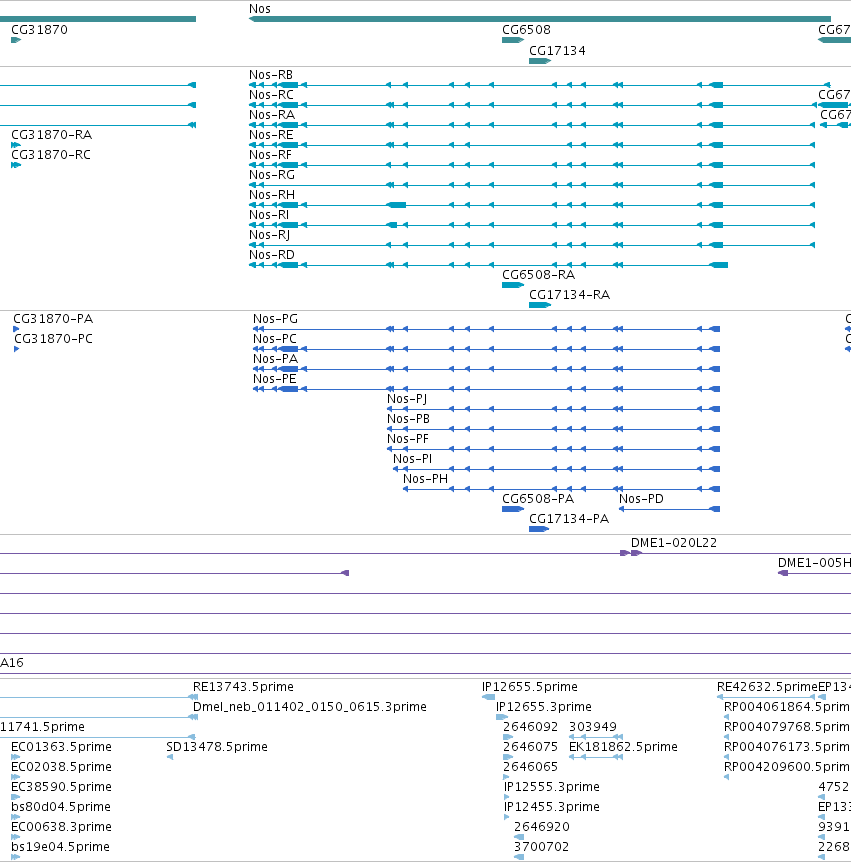This screenshot has width=851, height=862.
Task: Select the Nos-RH transcript label
Action: (272, 195)
